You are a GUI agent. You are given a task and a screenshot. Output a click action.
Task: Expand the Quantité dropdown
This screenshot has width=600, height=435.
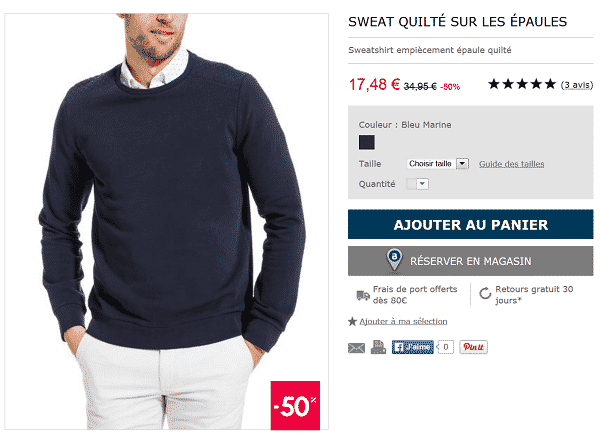pos(417,184)
